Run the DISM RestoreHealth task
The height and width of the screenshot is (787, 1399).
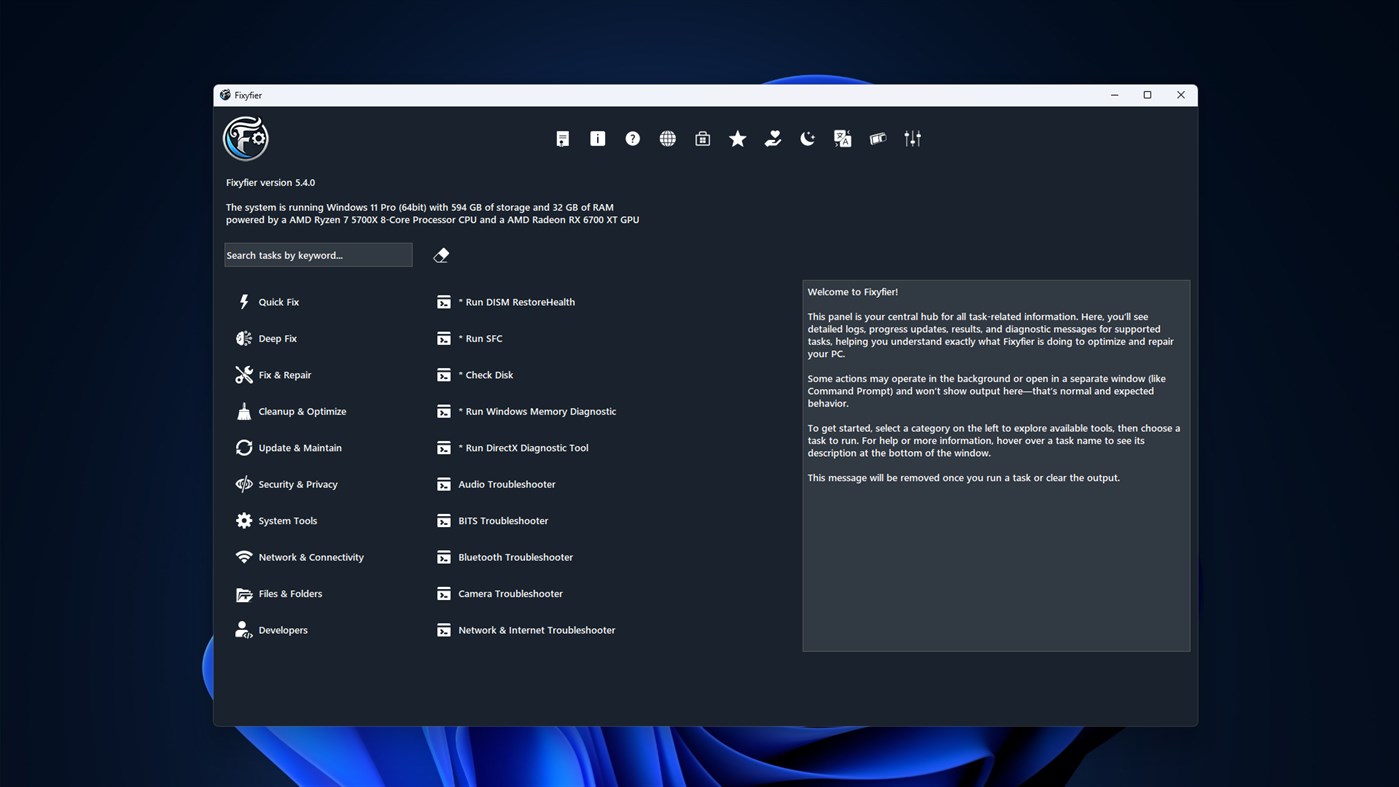(x=506, y=302)
